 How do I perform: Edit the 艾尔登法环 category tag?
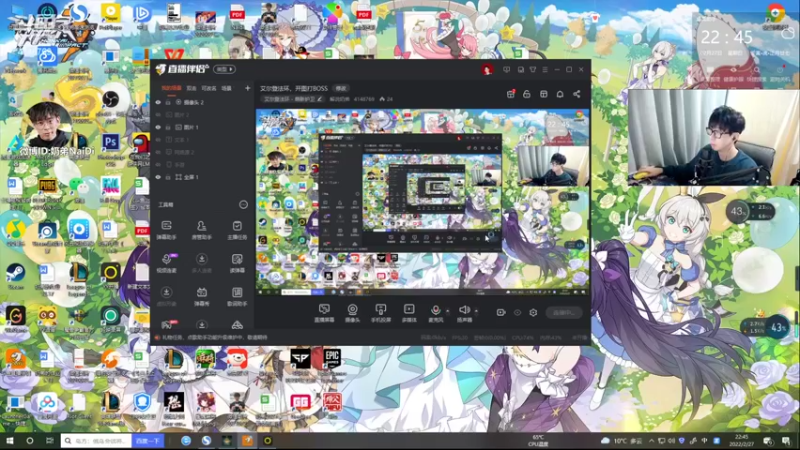coord(293,99)
